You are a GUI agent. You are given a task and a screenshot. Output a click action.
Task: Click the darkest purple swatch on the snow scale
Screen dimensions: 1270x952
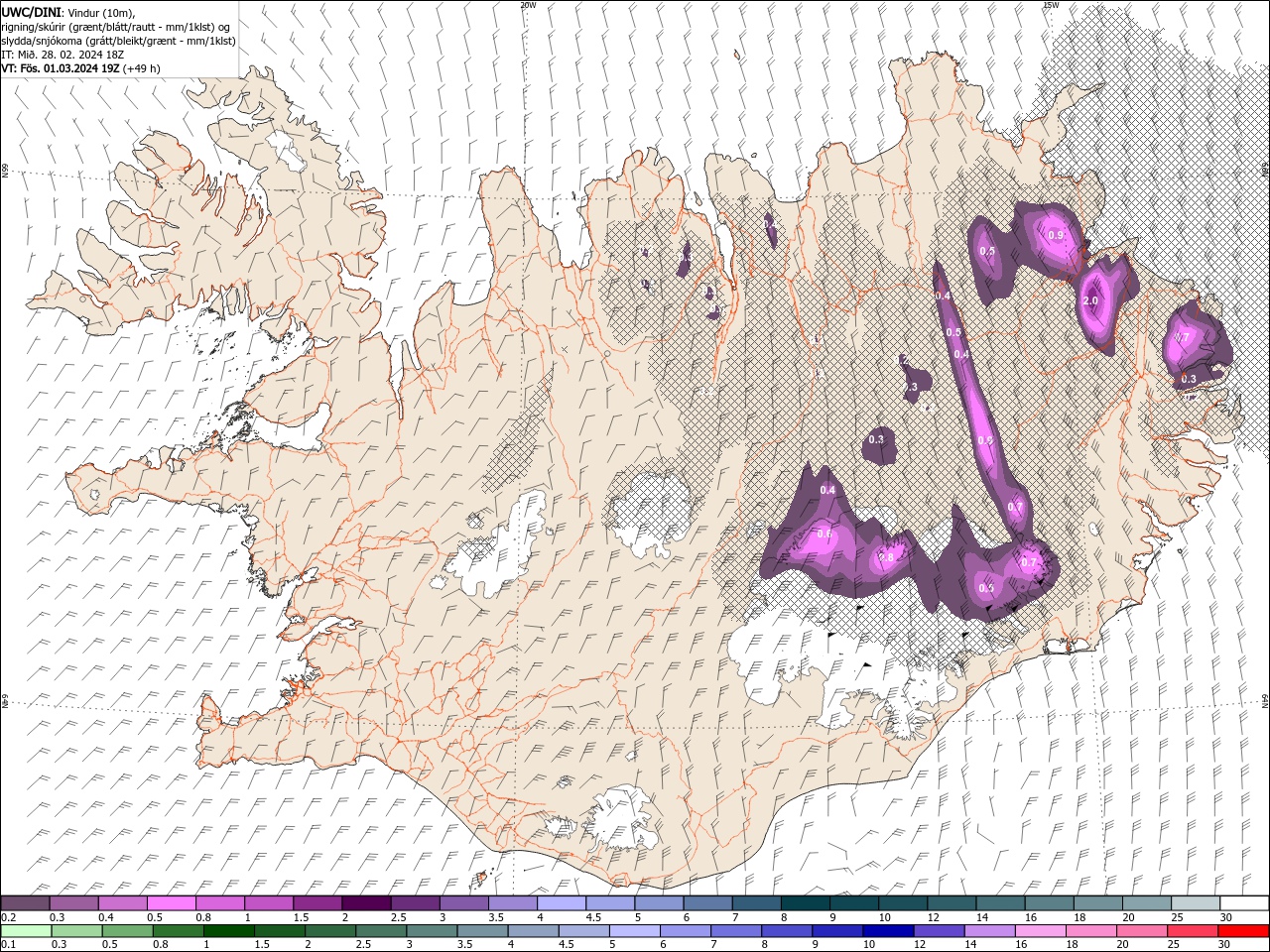366,902
